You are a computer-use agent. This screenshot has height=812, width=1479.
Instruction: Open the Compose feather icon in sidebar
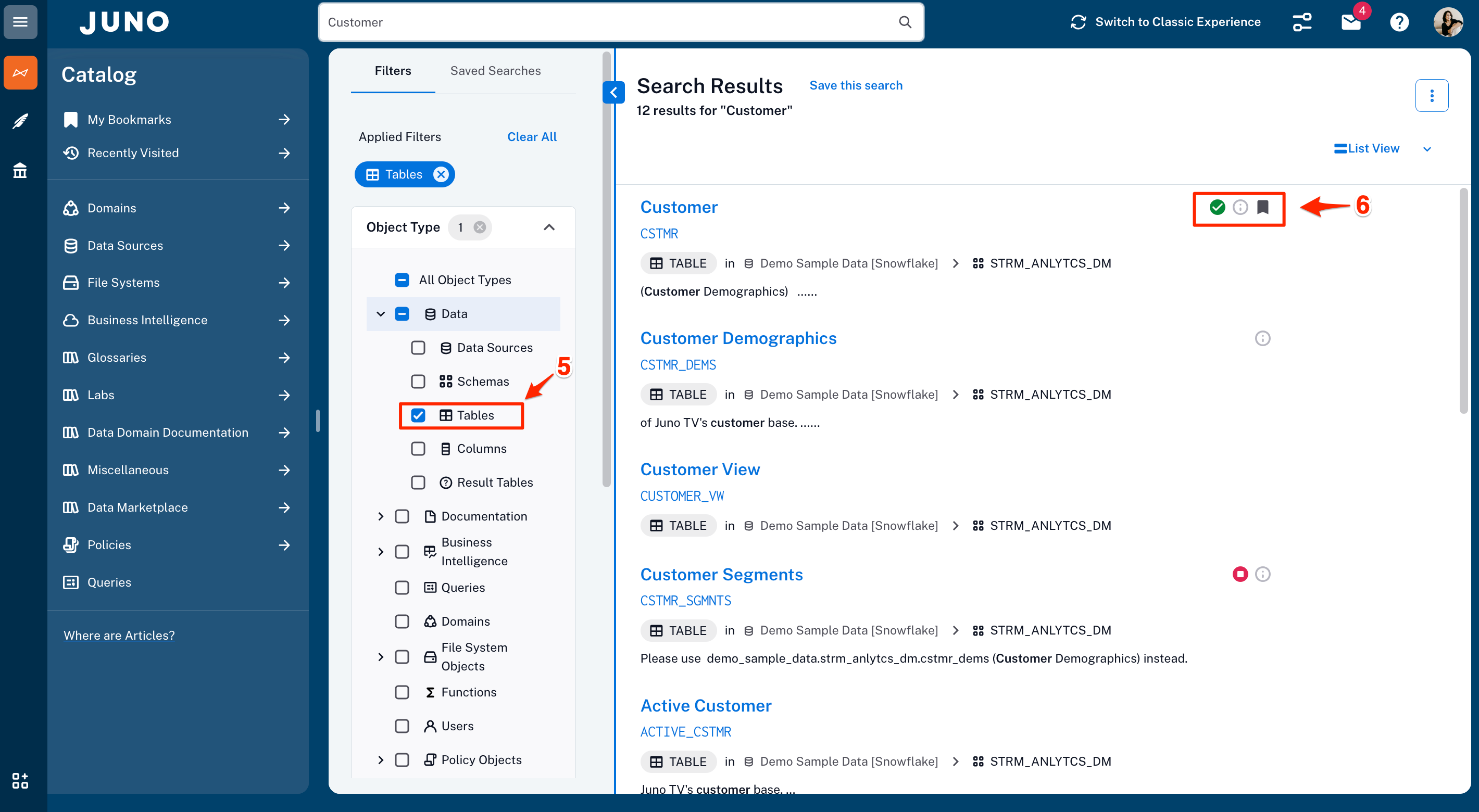[20, 121]
